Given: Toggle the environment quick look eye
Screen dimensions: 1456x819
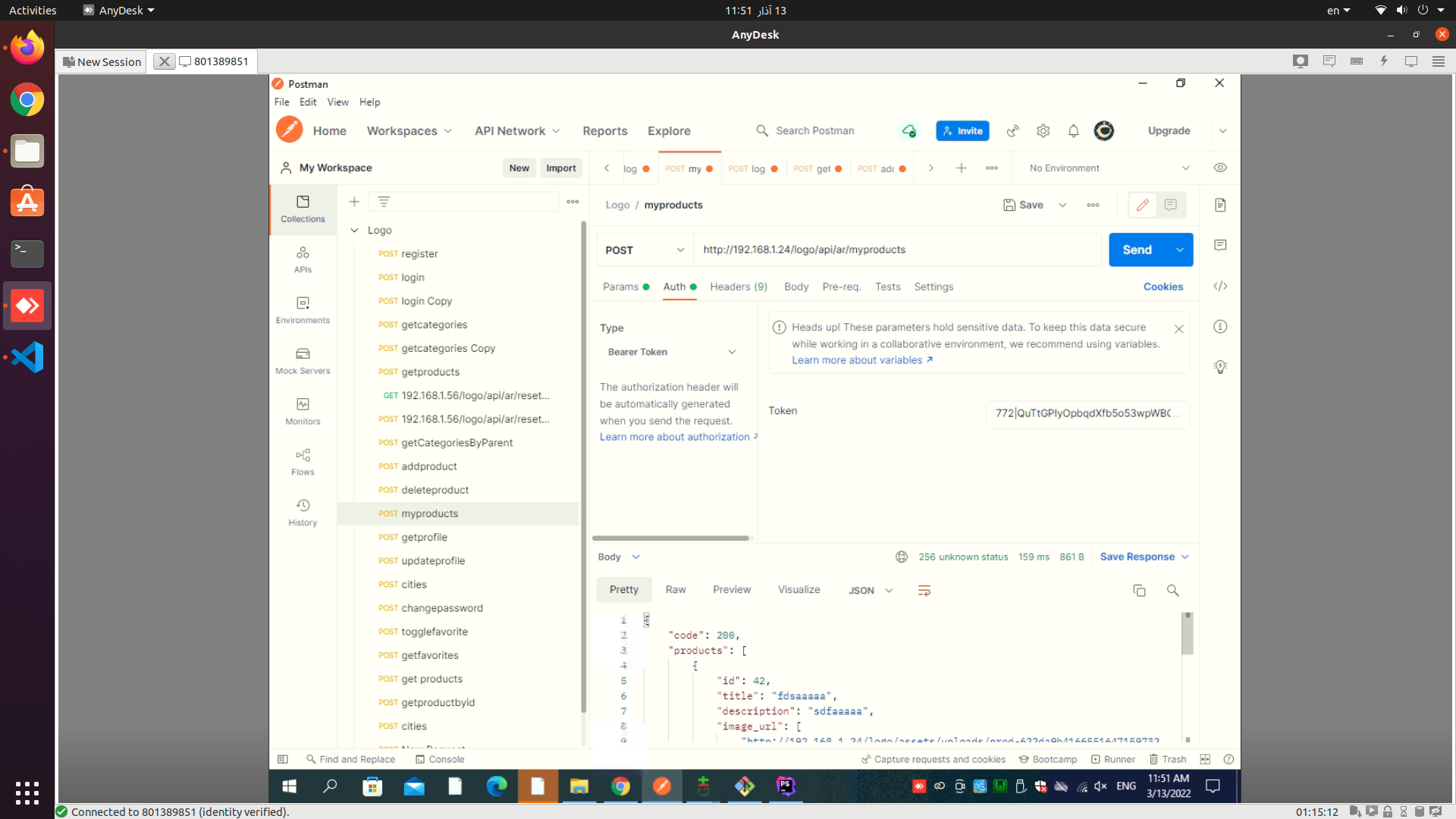Looking at the screenshot, I should (x=1220, y=168).
